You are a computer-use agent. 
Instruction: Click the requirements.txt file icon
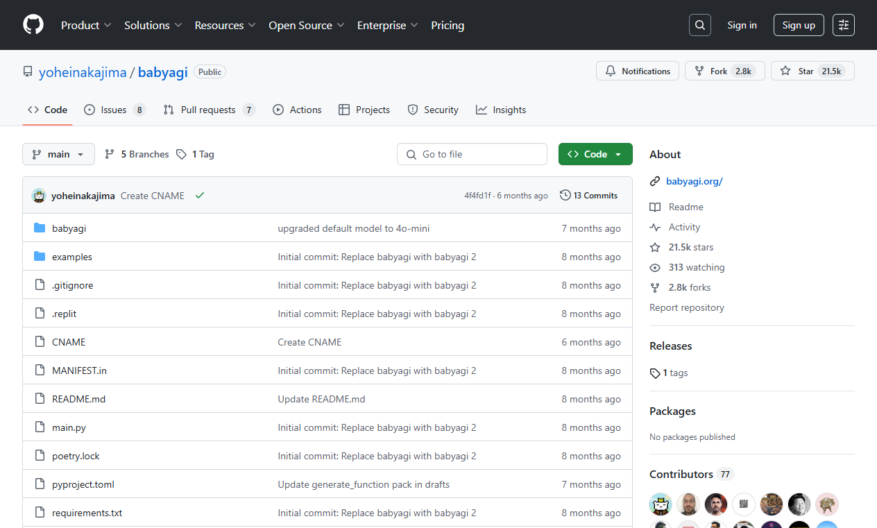tap(39, 512)
